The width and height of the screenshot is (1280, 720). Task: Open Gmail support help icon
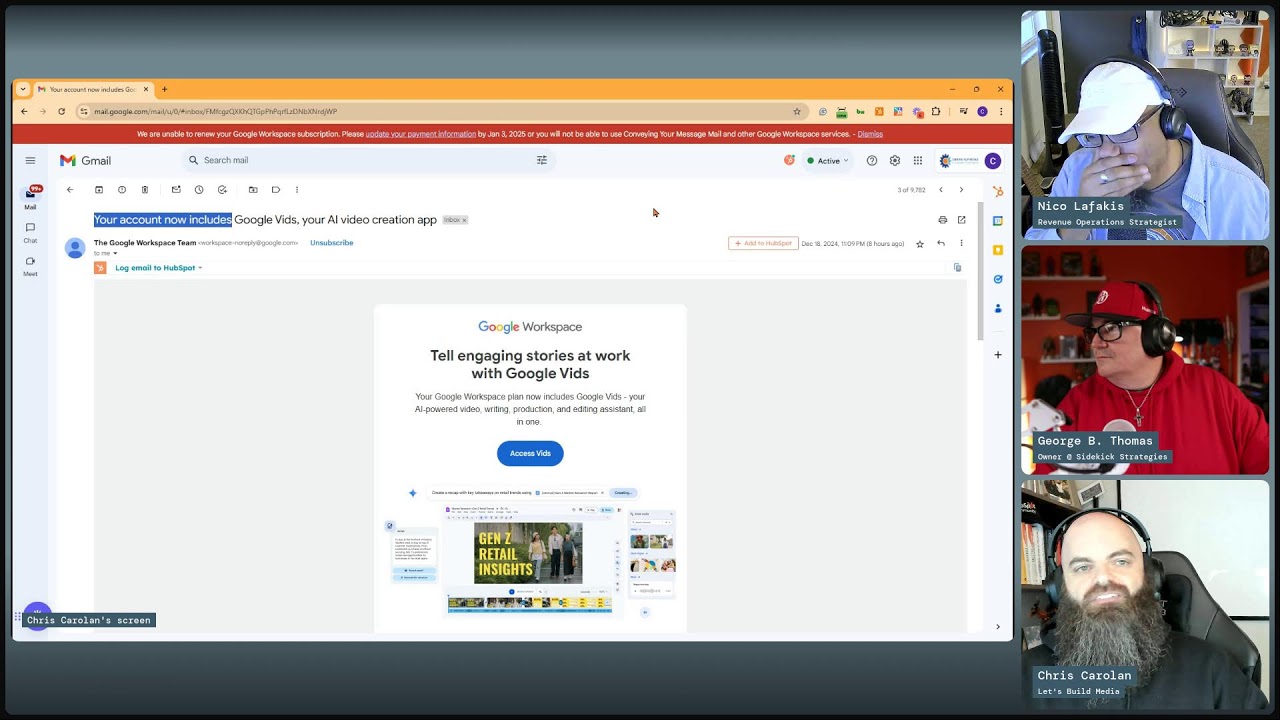point(872,160)
